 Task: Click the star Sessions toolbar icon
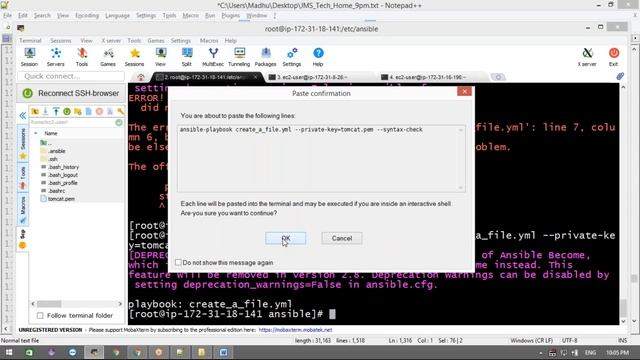(134, 57)
